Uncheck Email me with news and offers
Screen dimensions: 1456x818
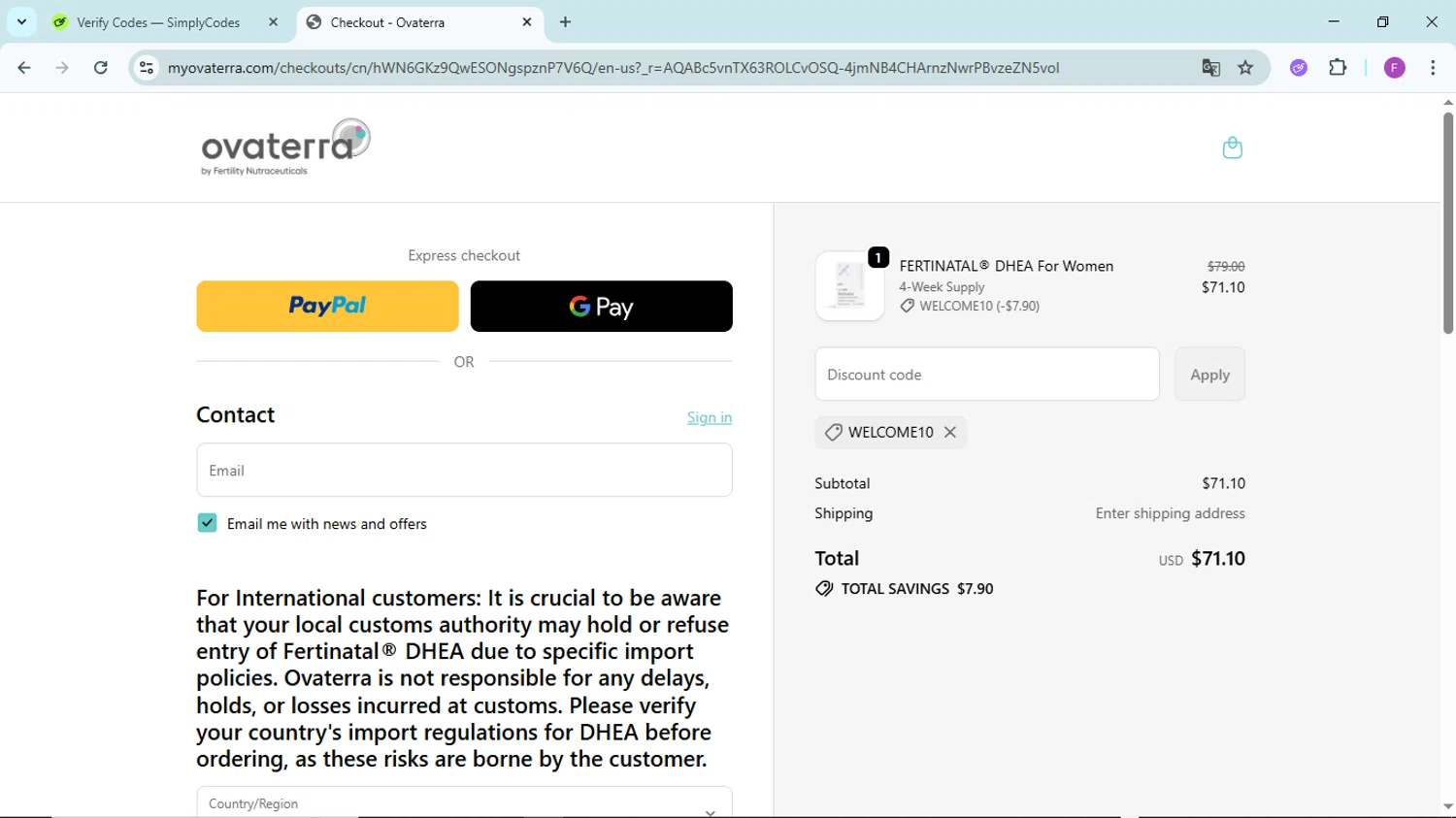tap(207, 523)
